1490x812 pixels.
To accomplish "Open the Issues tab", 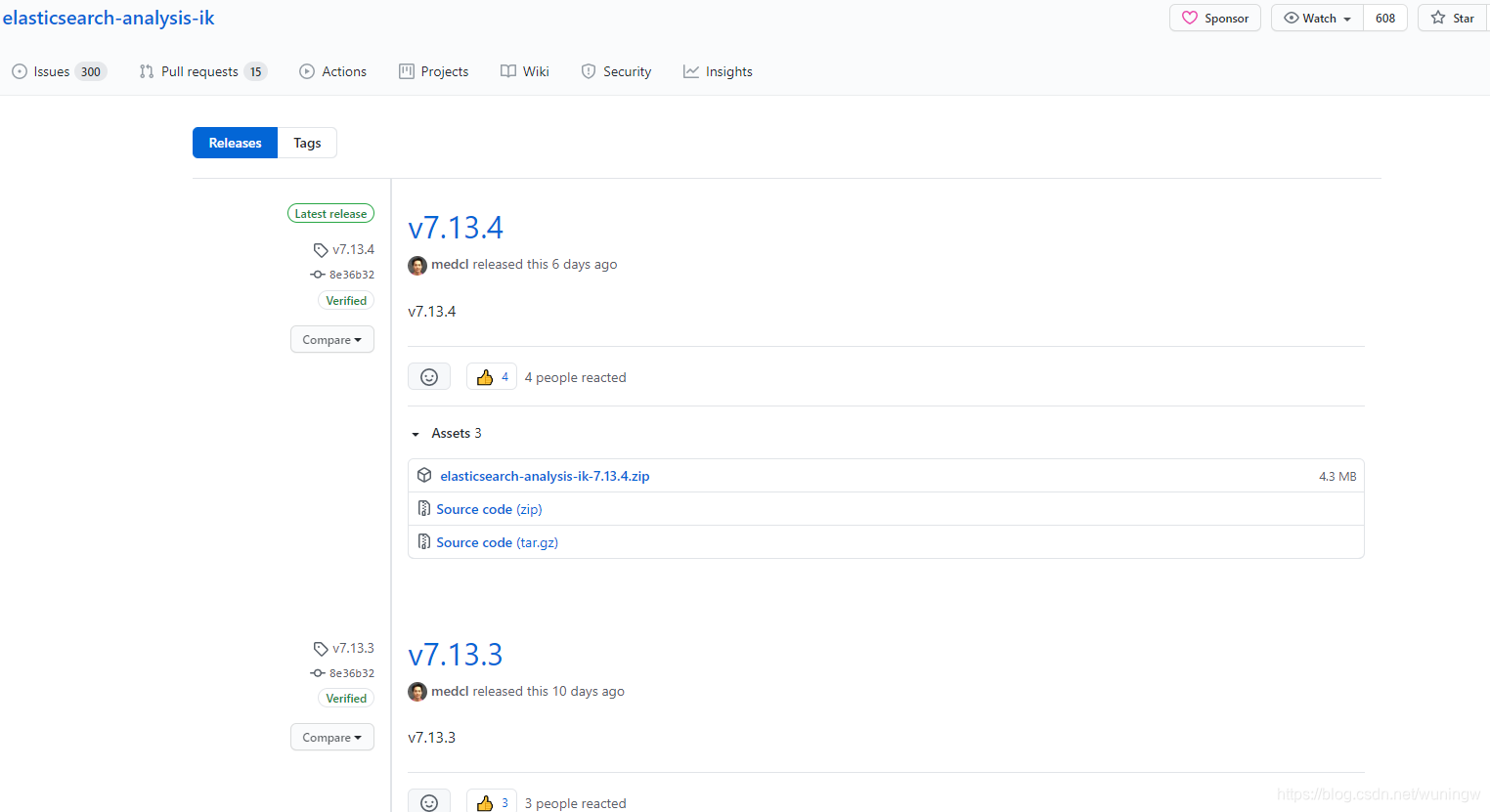I will [59, 71].
